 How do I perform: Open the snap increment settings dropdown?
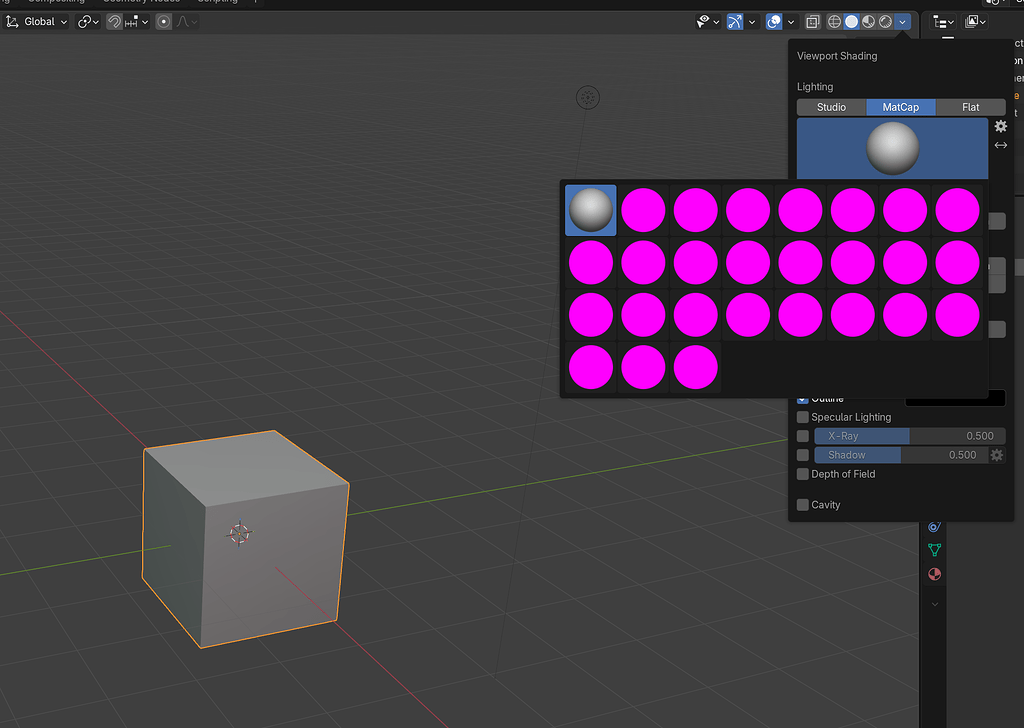coord(136,22)
